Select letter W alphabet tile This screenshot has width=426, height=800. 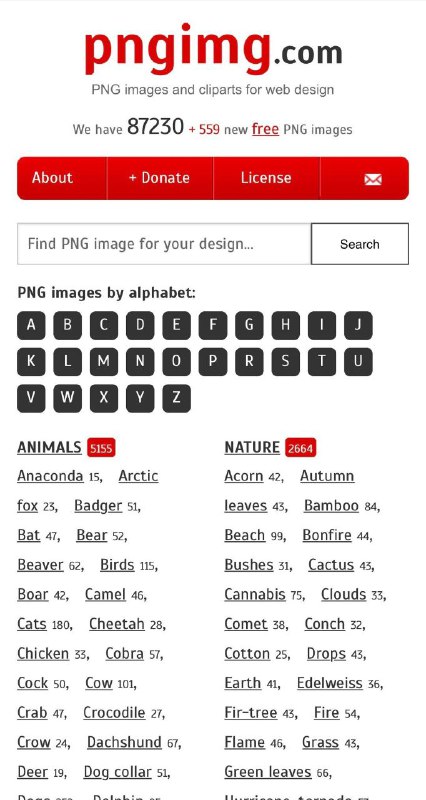[x=67, y=398]
